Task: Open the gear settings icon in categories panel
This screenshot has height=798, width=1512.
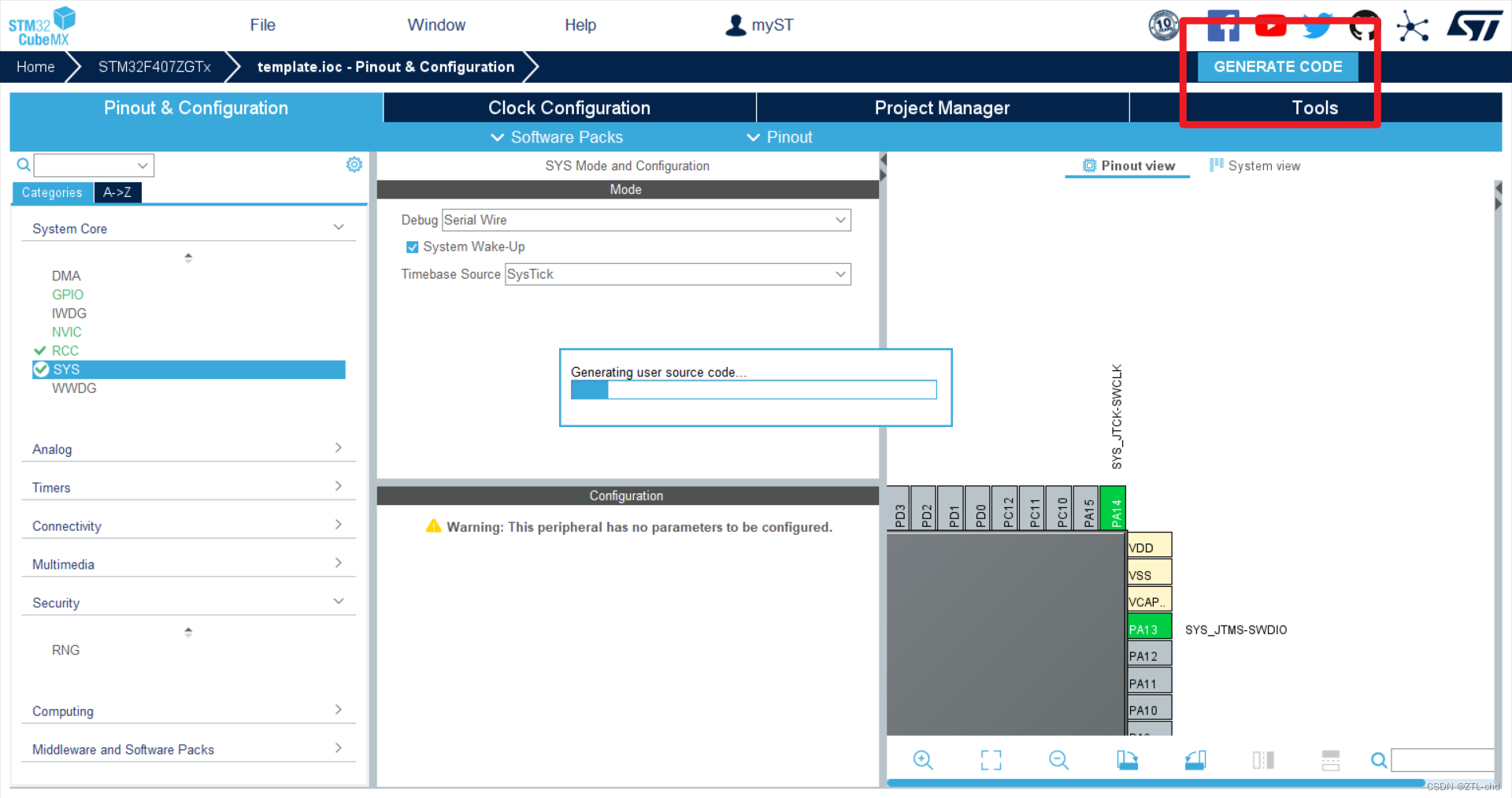Action: pos(354,164)
